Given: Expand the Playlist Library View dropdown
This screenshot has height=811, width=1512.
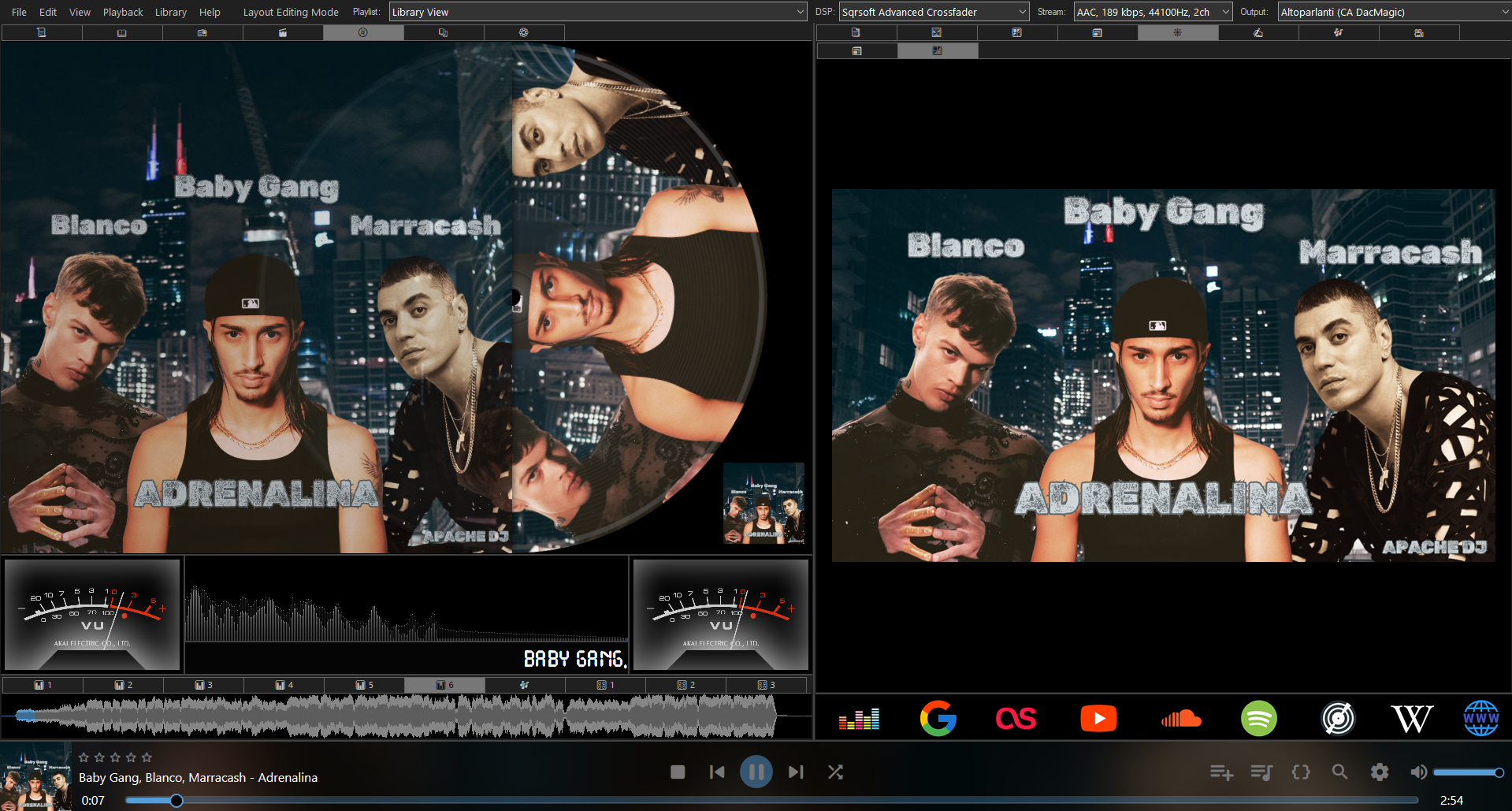Looking at the screenshot, I should (x=598, y=12).
